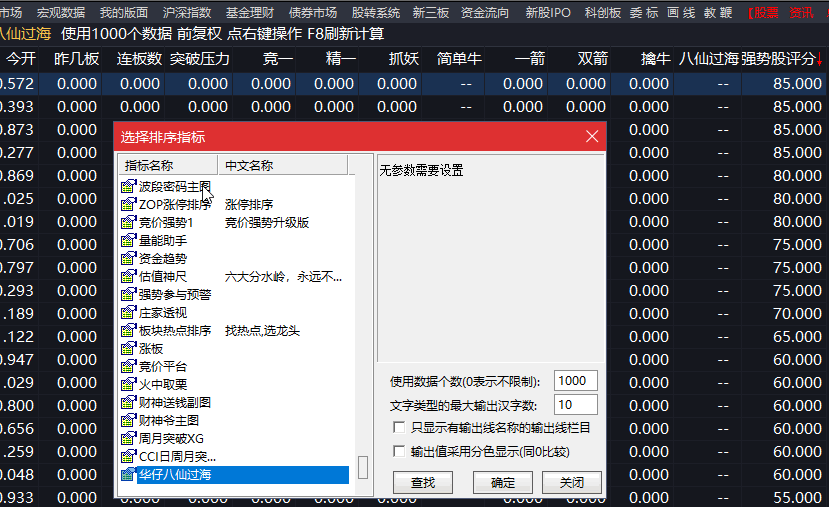
Task: Open the 我的版面 menu
Action: (124, 12)
